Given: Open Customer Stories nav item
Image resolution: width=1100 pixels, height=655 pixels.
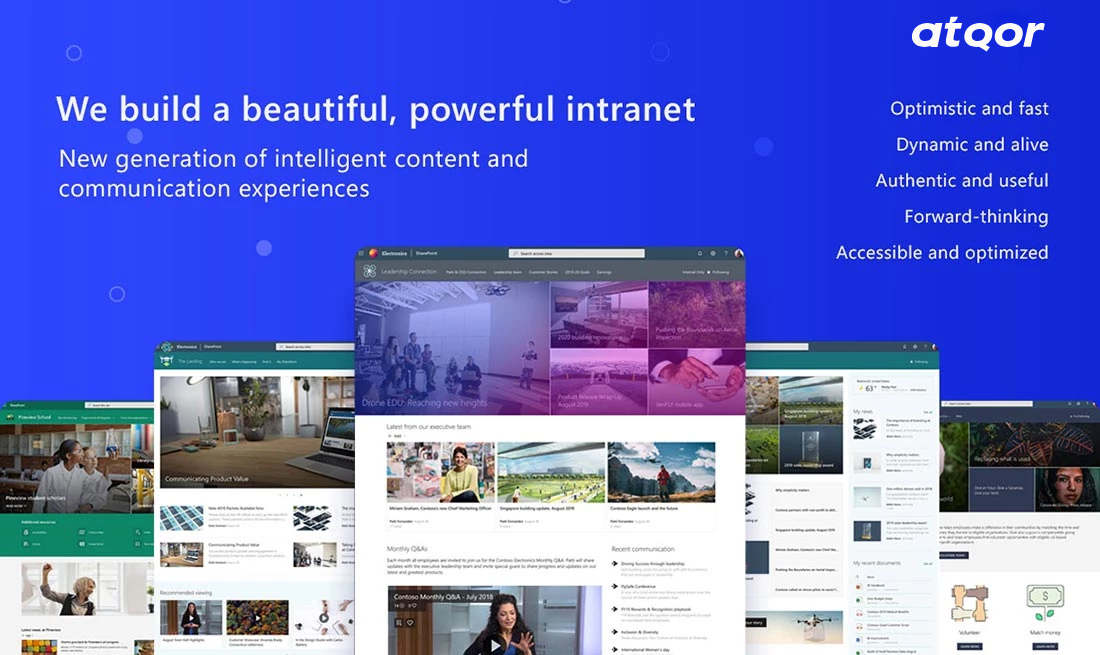Looking at the screenshot, I should tap(543, 272).
